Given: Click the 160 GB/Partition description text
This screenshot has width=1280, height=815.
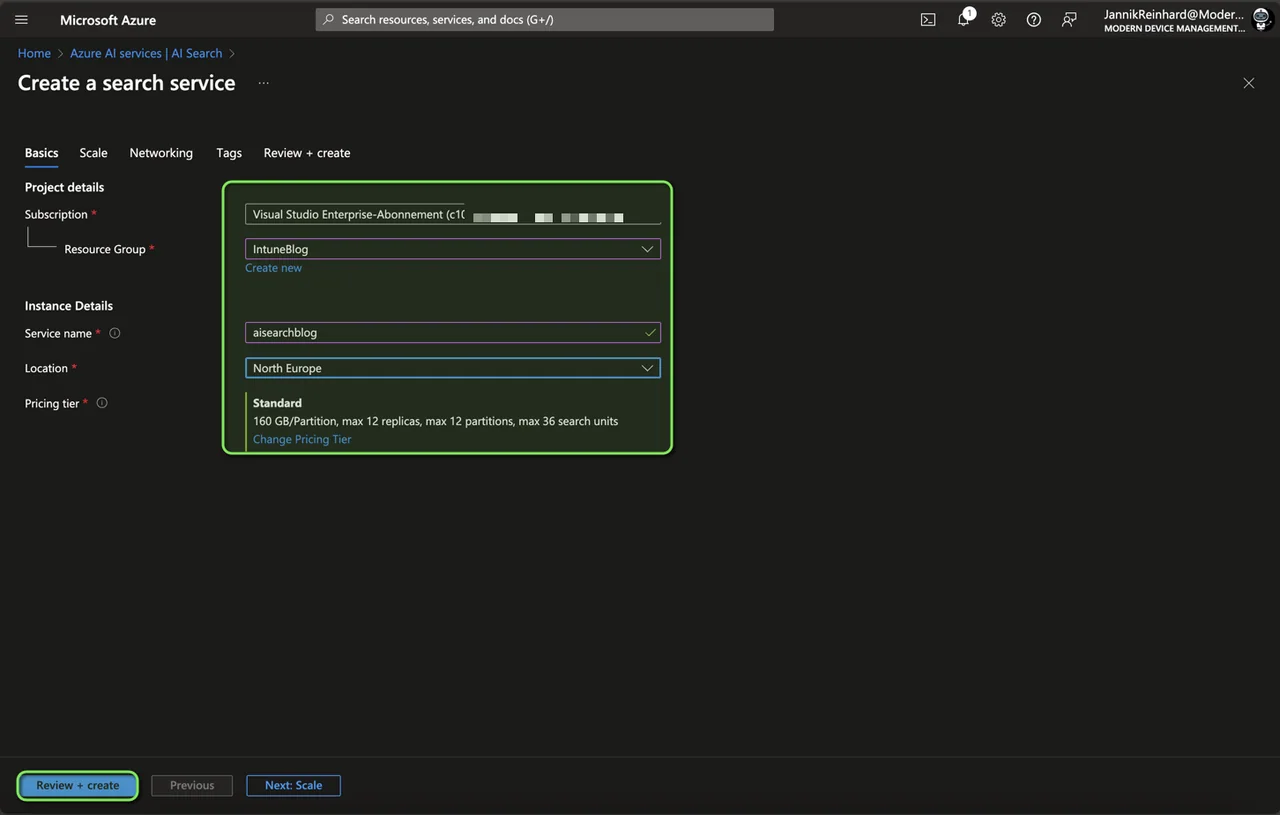Looking at the screenshot, I should click(x=435, y=421).
